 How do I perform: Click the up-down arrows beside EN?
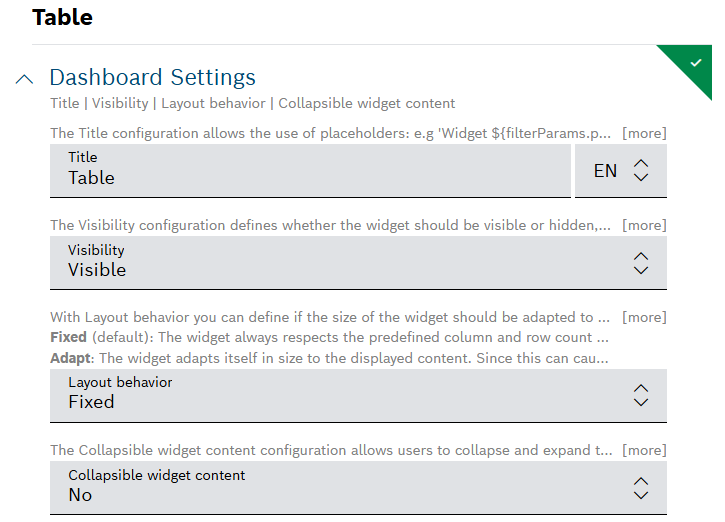[x=642, y=170]
